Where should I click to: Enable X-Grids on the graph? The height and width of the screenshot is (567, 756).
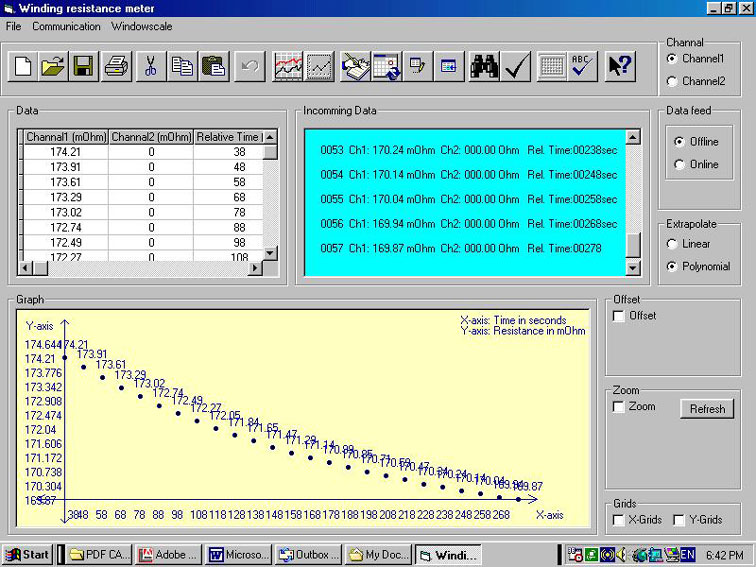(619, 520)
